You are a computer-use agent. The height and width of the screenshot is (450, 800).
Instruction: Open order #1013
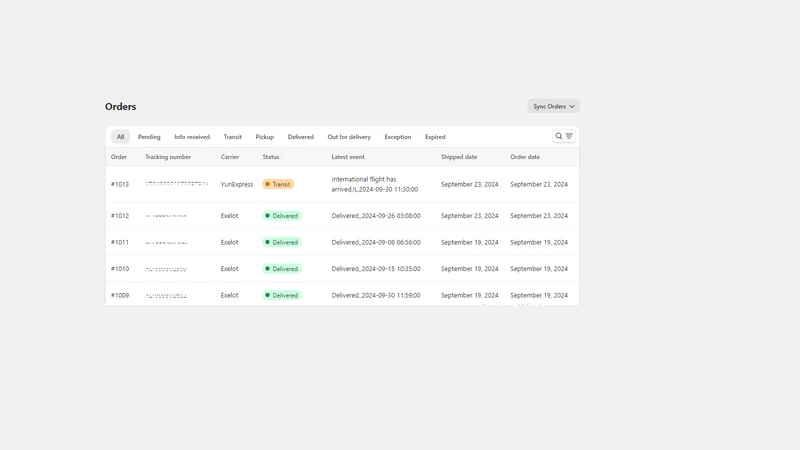(120, 184)
